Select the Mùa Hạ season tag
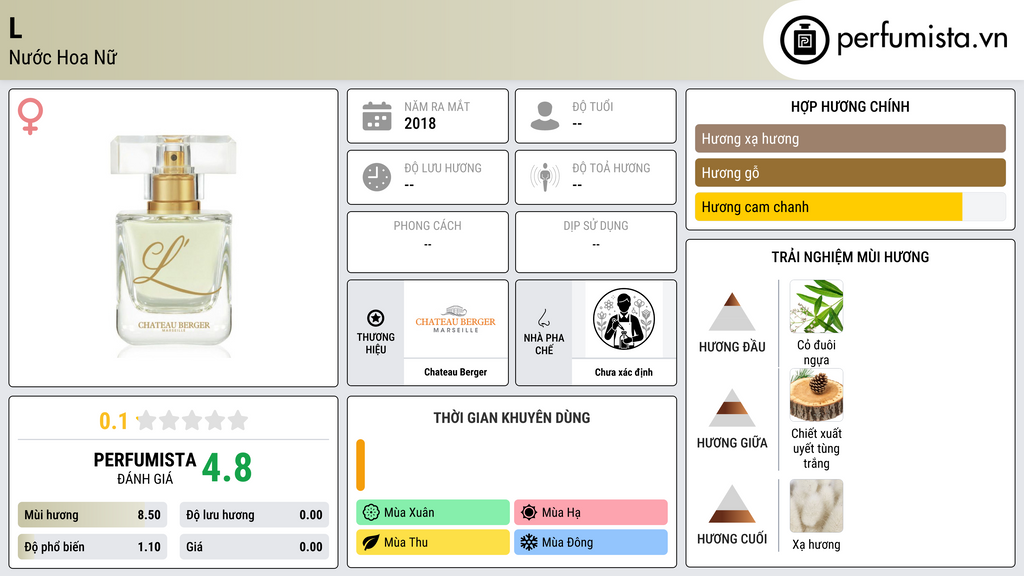Image resolution: width=1024 pixels, height=576 pixels. click(x=591, y=513)
